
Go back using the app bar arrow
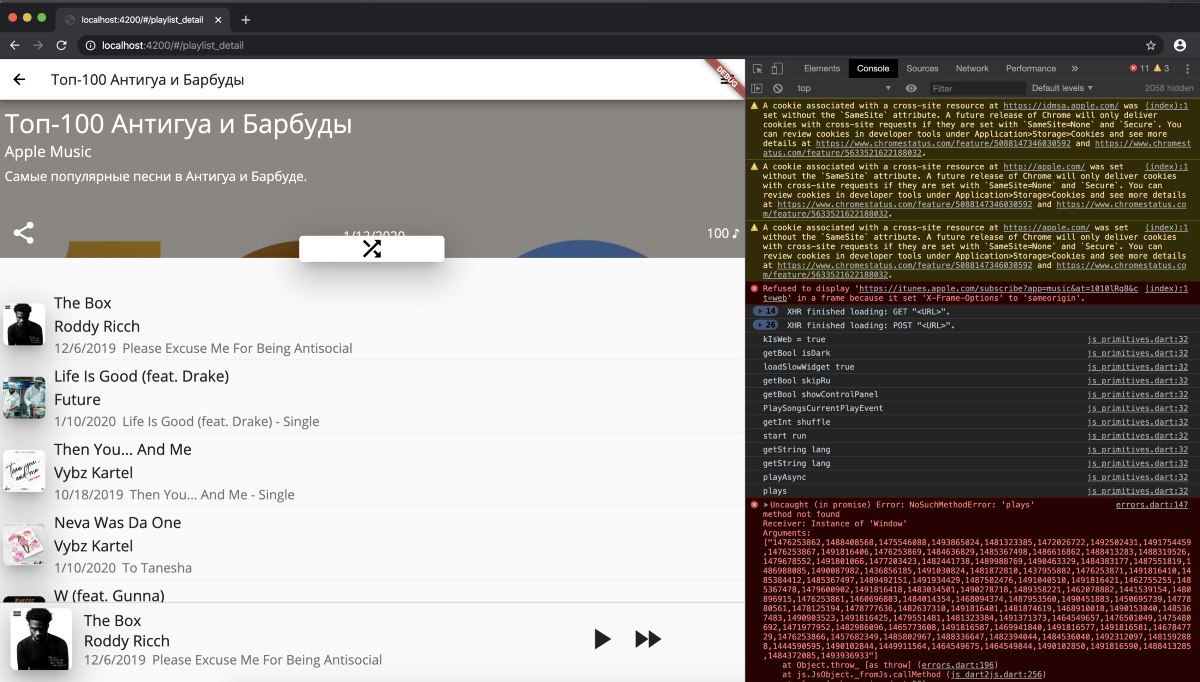[x=18, y=80]
